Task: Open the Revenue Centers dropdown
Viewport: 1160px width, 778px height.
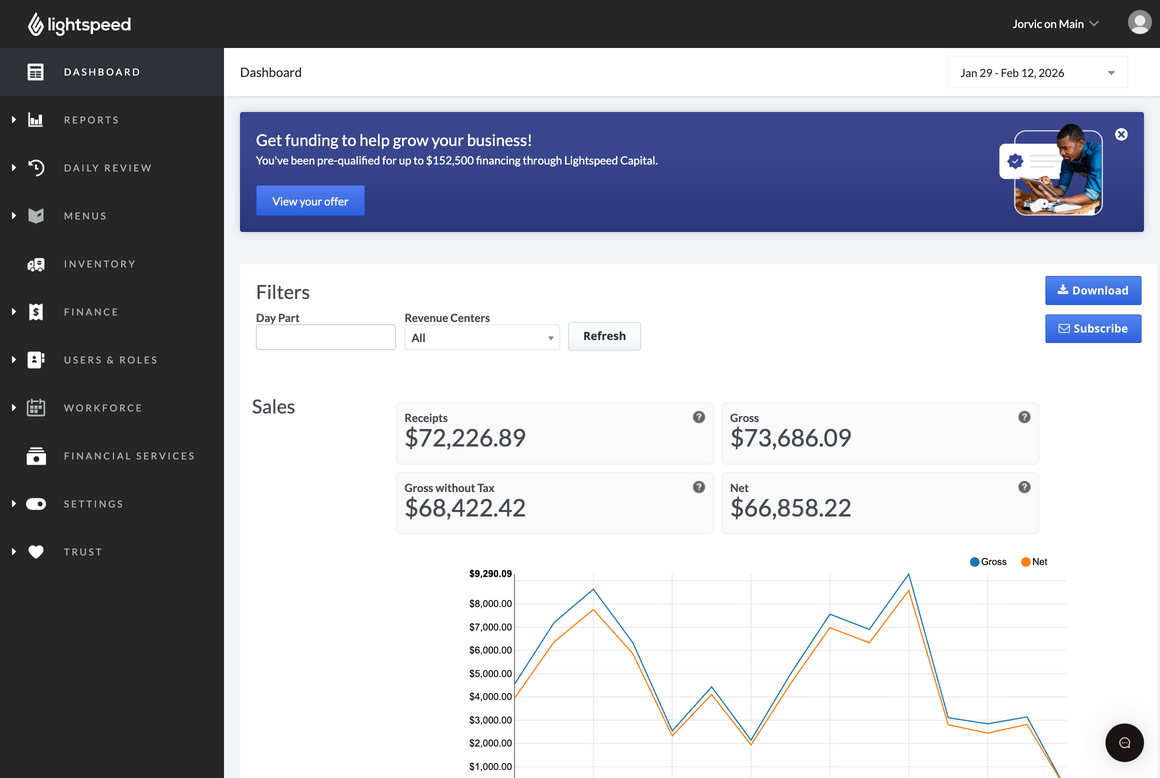Action: (x=482, y=338)
